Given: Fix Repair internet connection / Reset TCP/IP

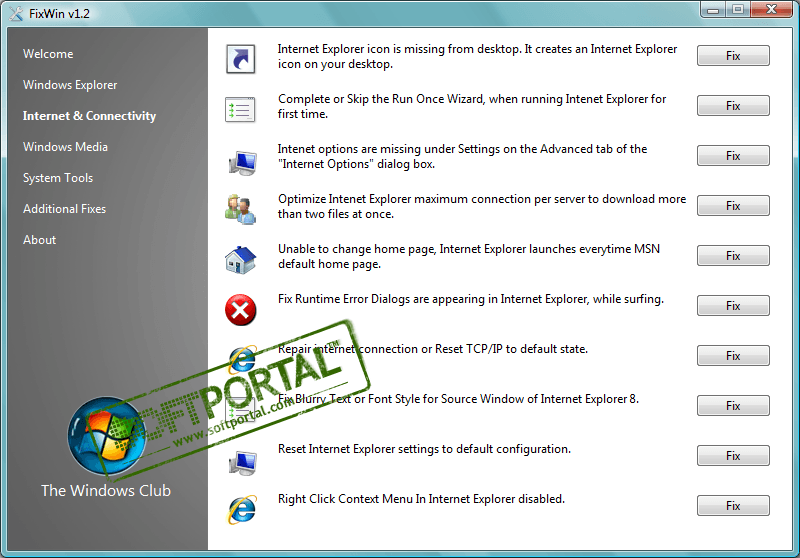Looking at the screenshot, I should tap(733, 356).
